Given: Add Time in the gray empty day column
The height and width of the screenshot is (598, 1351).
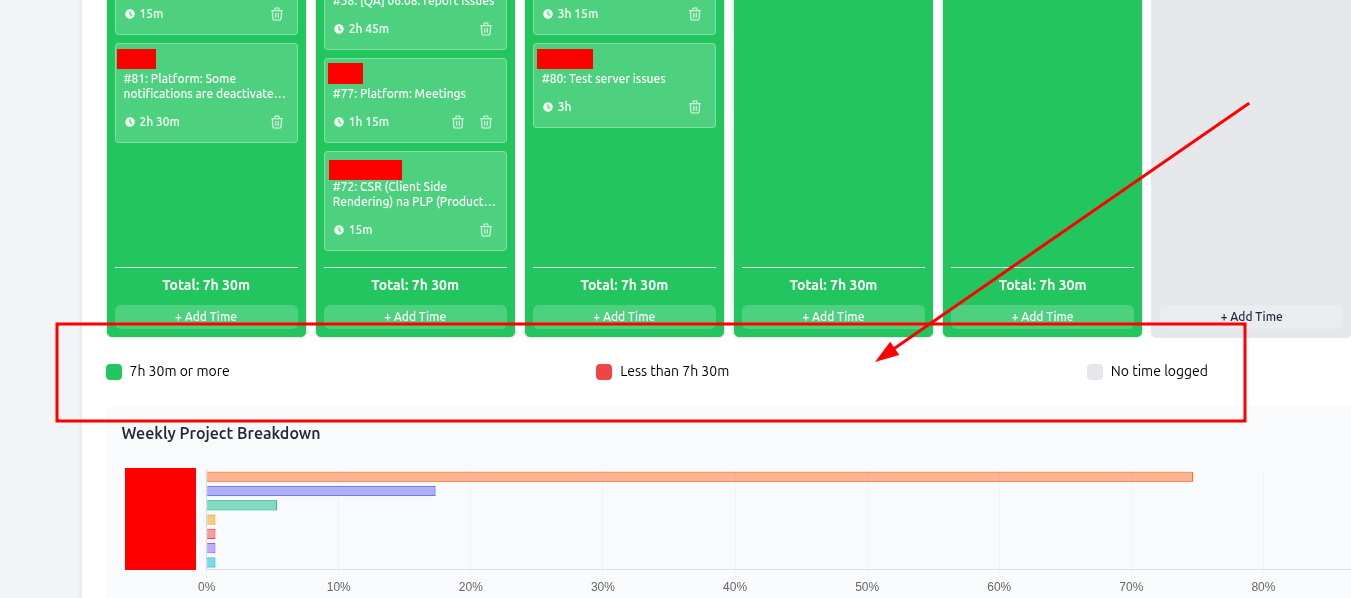Looking at the screenshot, I should point(1251,317).
